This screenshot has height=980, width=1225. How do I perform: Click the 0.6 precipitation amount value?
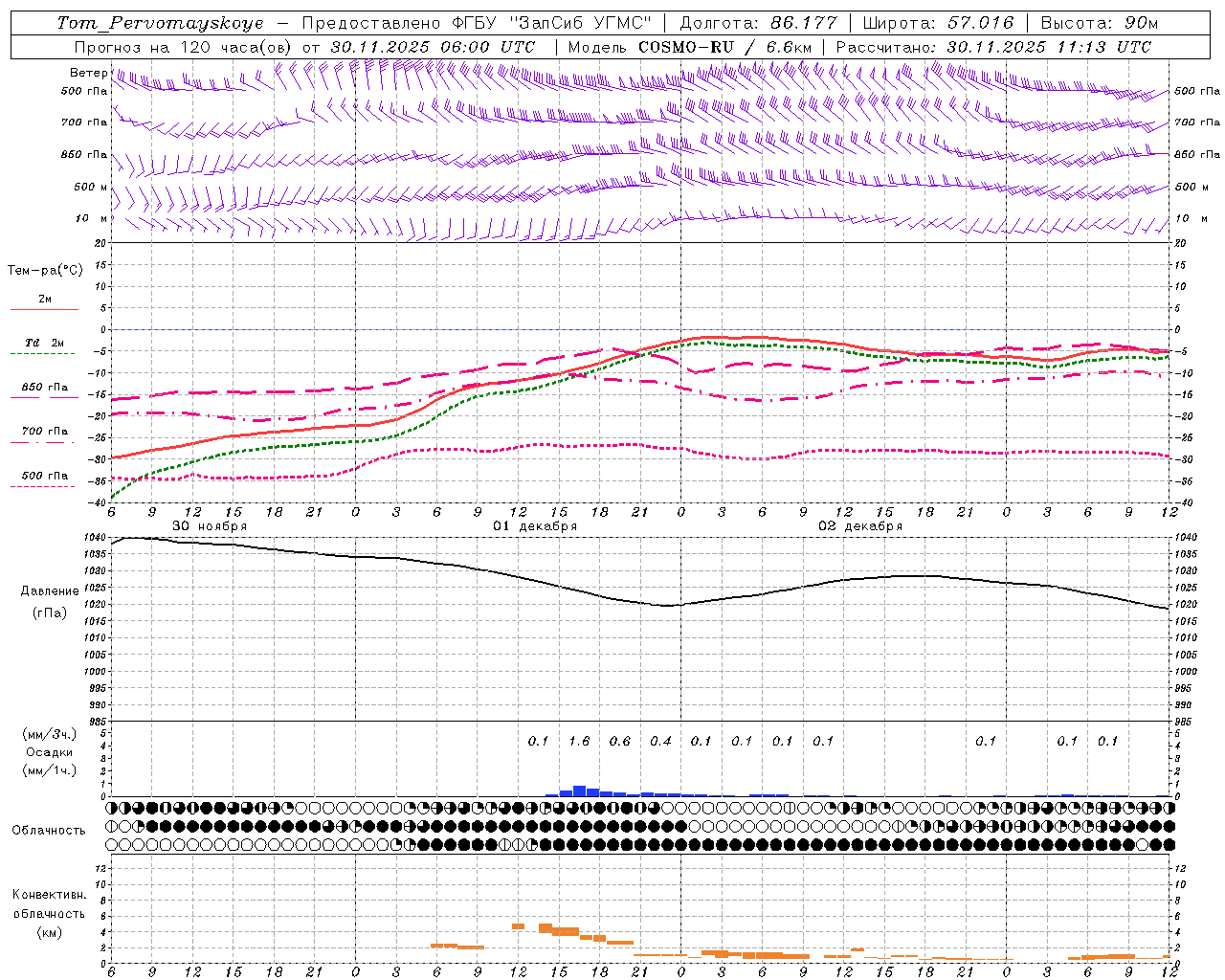tap(620, 741)
